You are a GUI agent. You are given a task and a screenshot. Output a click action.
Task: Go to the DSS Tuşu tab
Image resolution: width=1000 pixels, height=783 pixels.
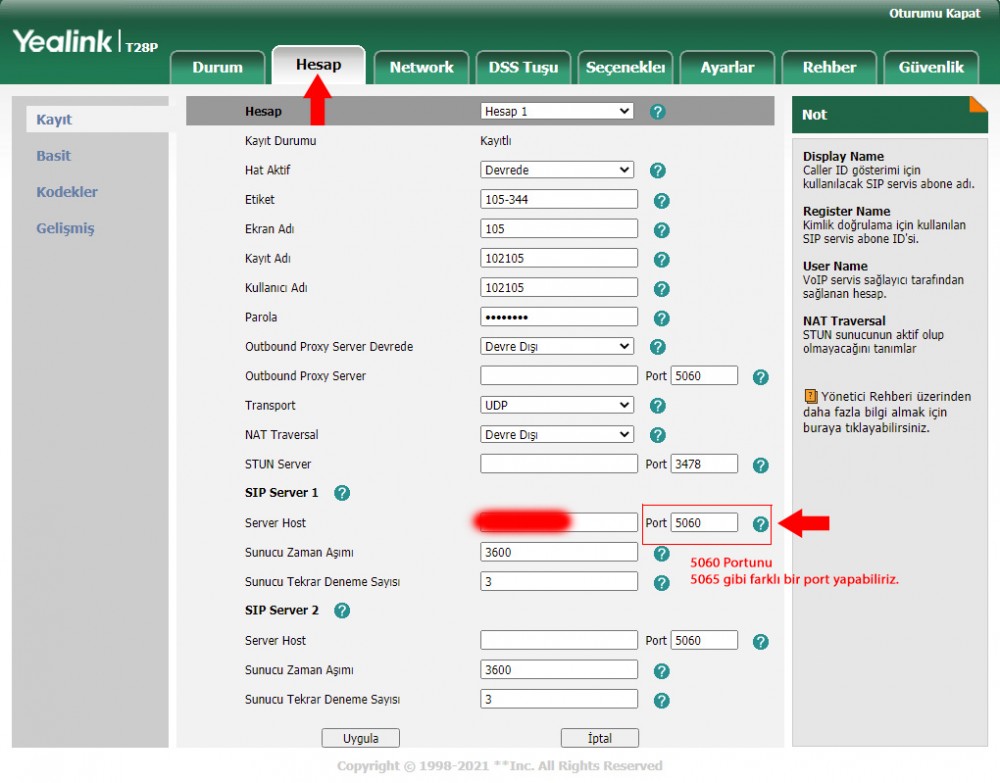pos(523,68)
